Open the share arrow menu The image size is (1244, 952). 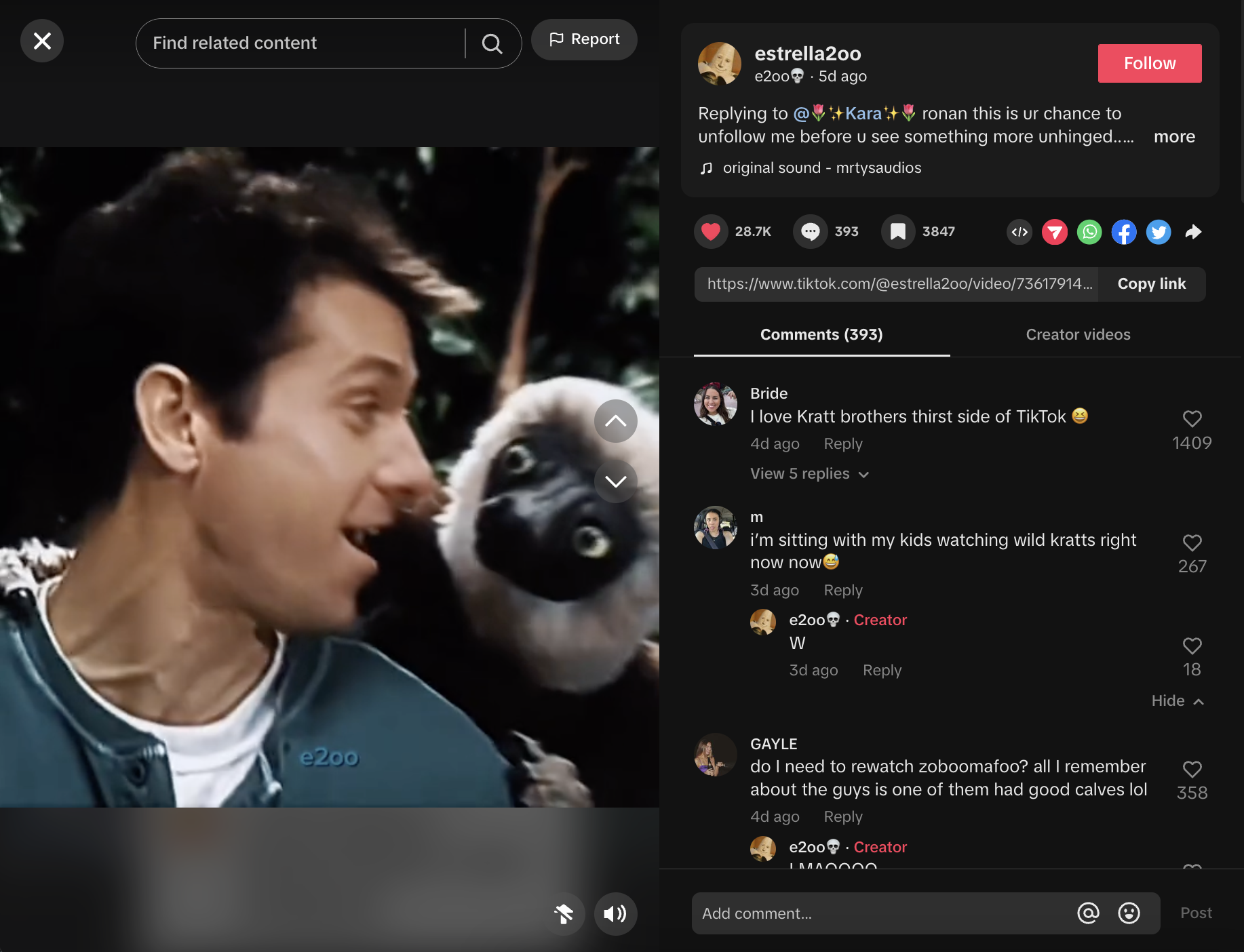(1193, 232)
